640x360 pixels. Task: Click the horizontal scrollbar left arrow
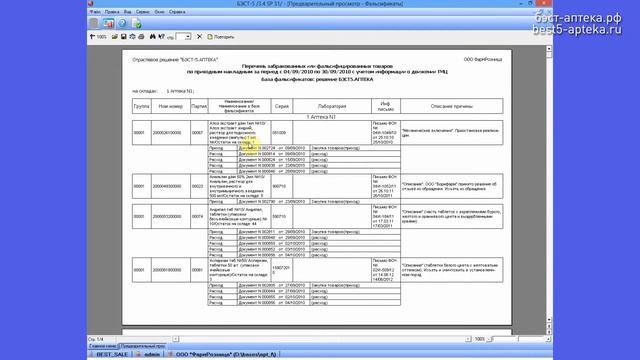click(176, 339)
